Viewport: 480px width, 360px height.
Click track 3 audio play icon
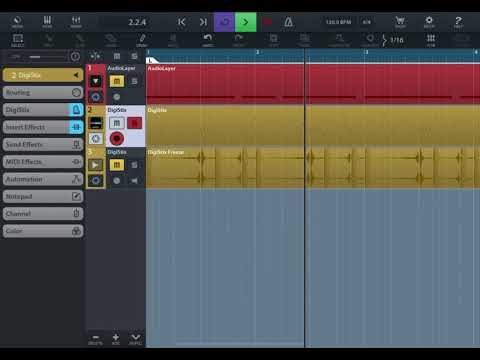coord(96,165)
